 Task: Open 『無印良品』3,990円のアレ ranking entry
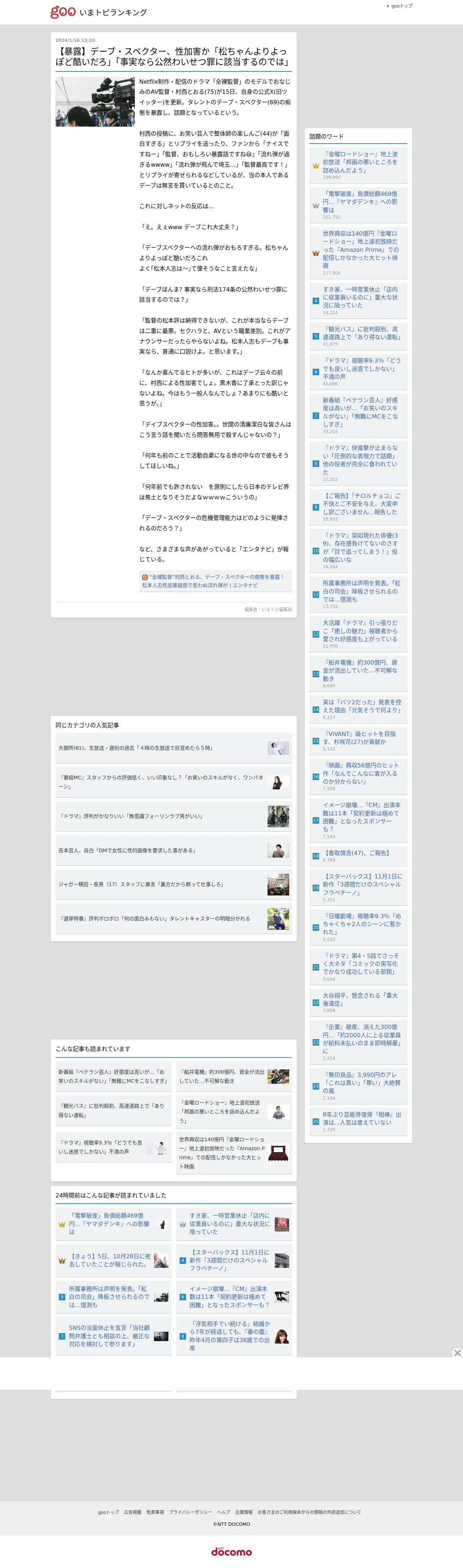pos(361,1083)
